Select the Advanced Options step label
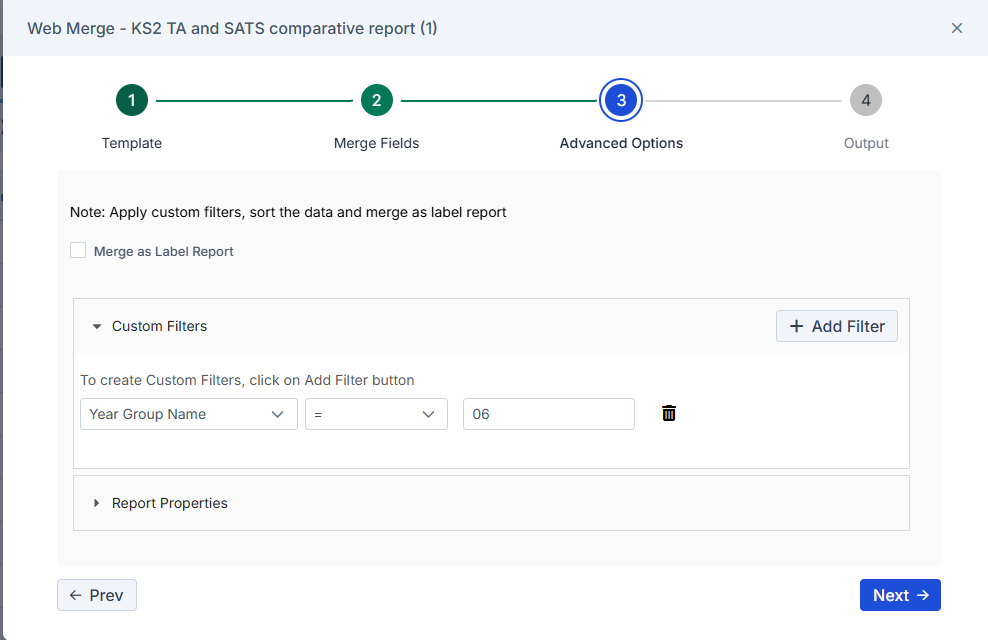This screenshot has width=988, height=640. [x=621, y=143]
